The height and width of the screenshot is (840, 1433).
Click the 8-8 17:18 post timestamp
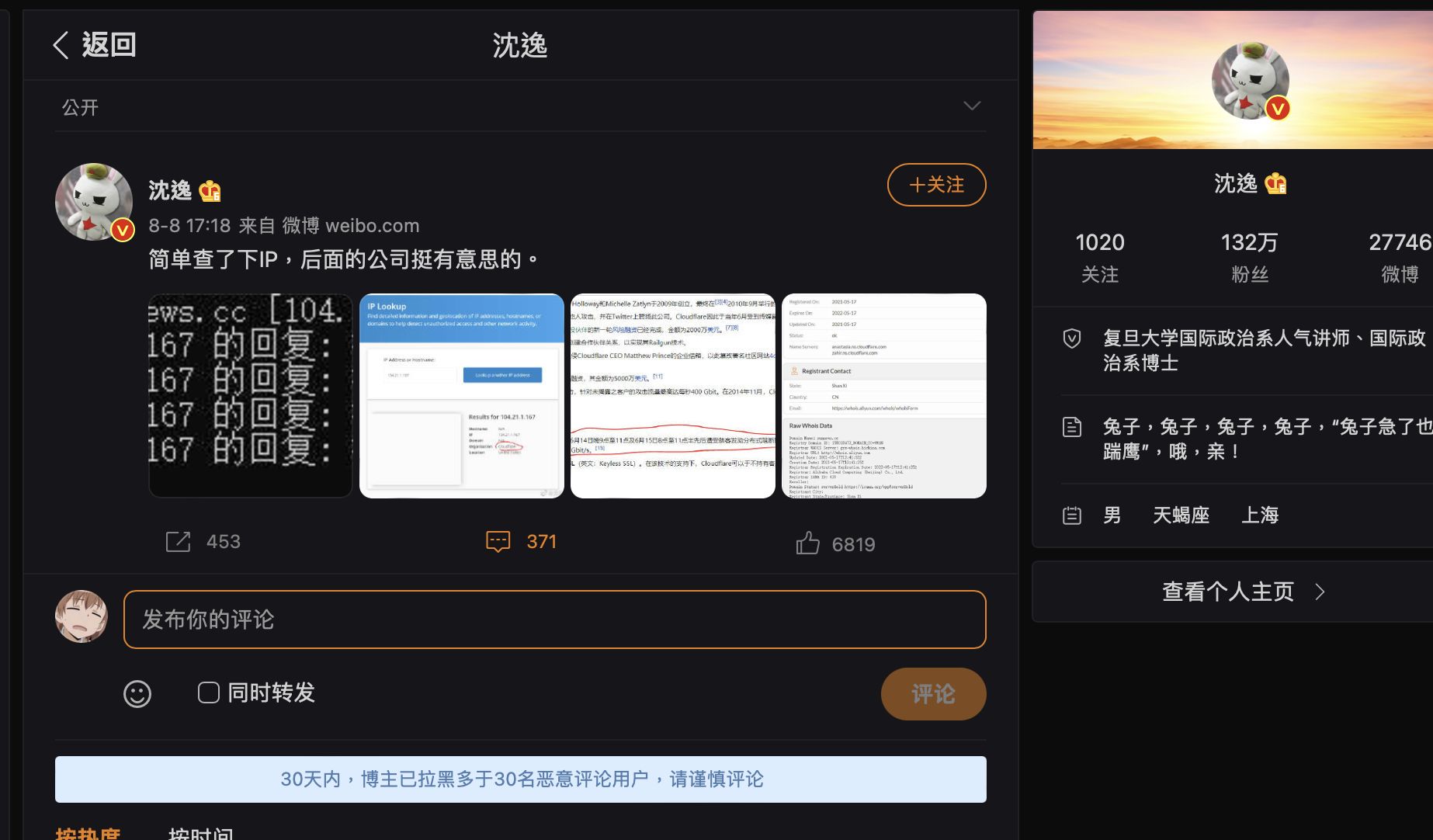(189, 226)
